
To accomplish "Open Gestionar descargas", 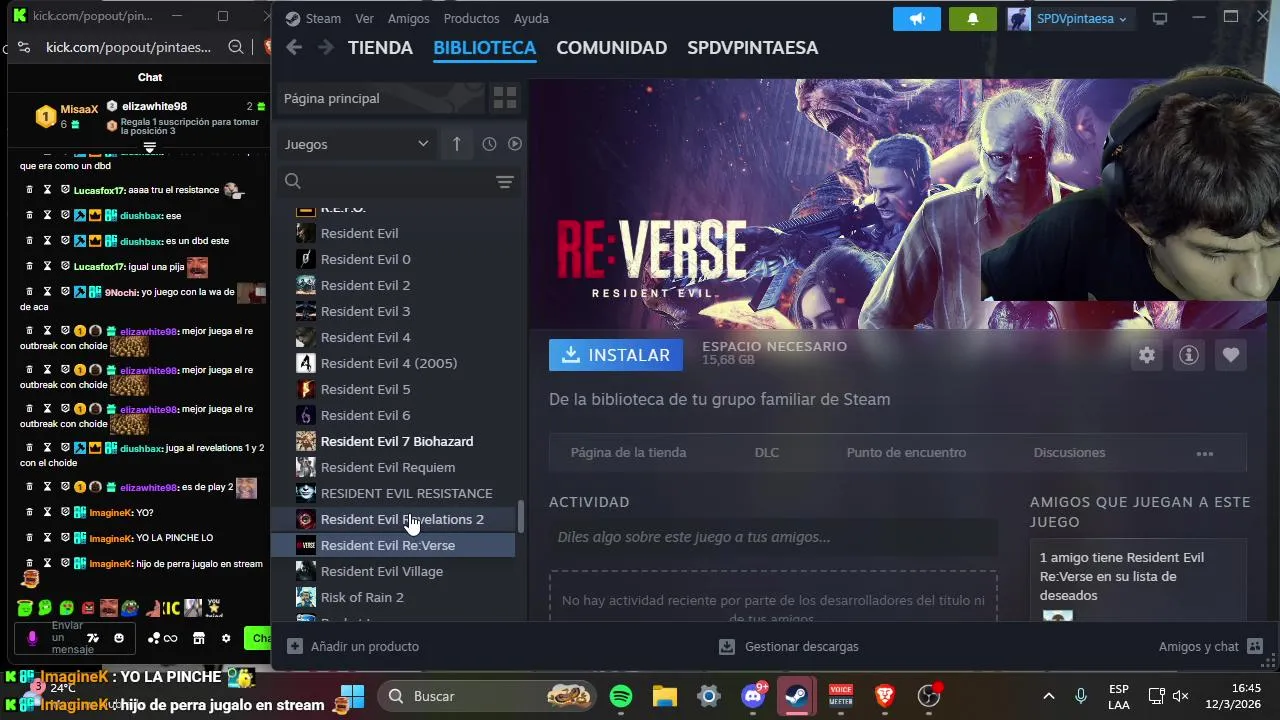I will (789, 646).
